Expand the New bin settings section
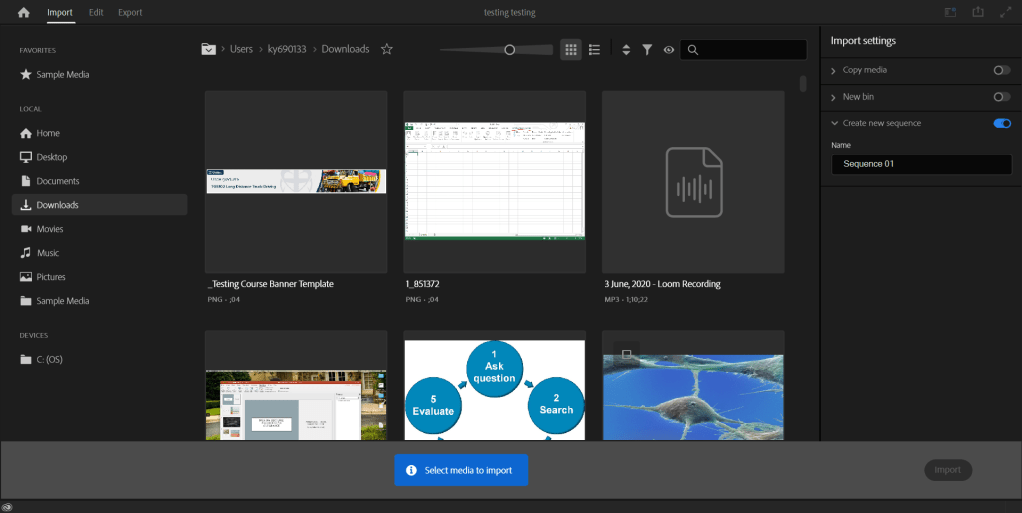 click(x=834, y=97)
